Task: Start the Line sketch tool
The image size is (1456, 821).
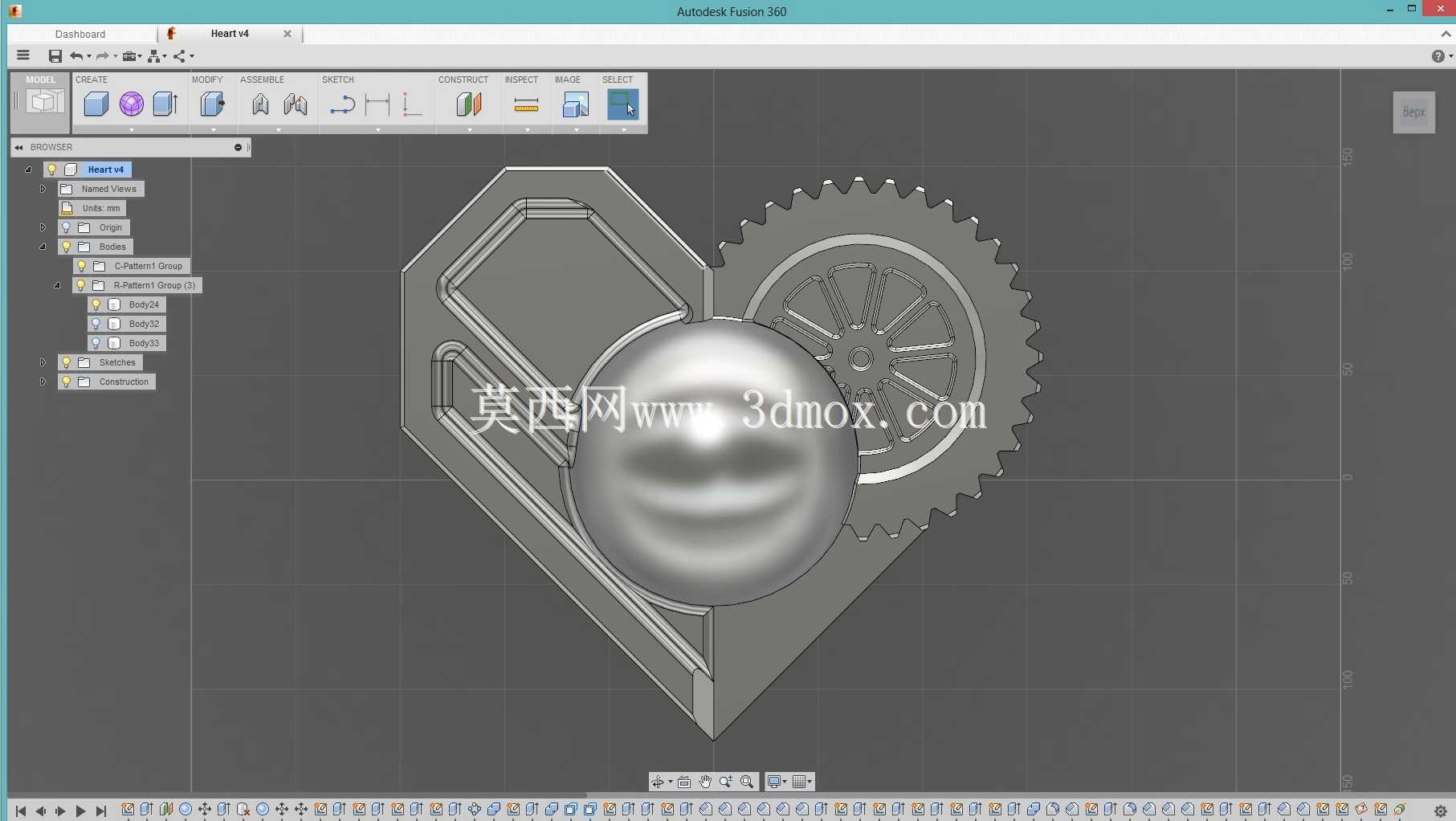Action: click(343, 104)
